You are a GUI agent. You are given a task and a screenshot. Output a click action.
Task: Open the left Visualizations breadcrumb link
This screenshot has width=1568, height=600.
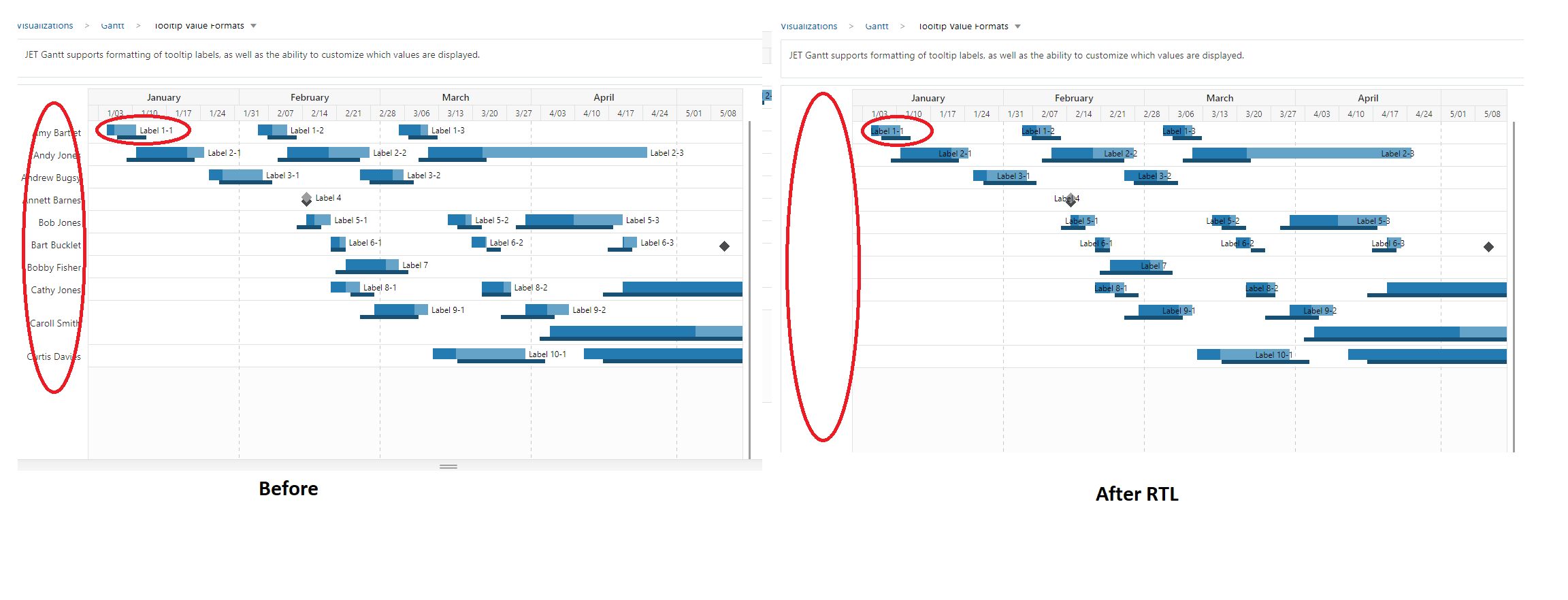pyautogui.click(x=45, y=26)
